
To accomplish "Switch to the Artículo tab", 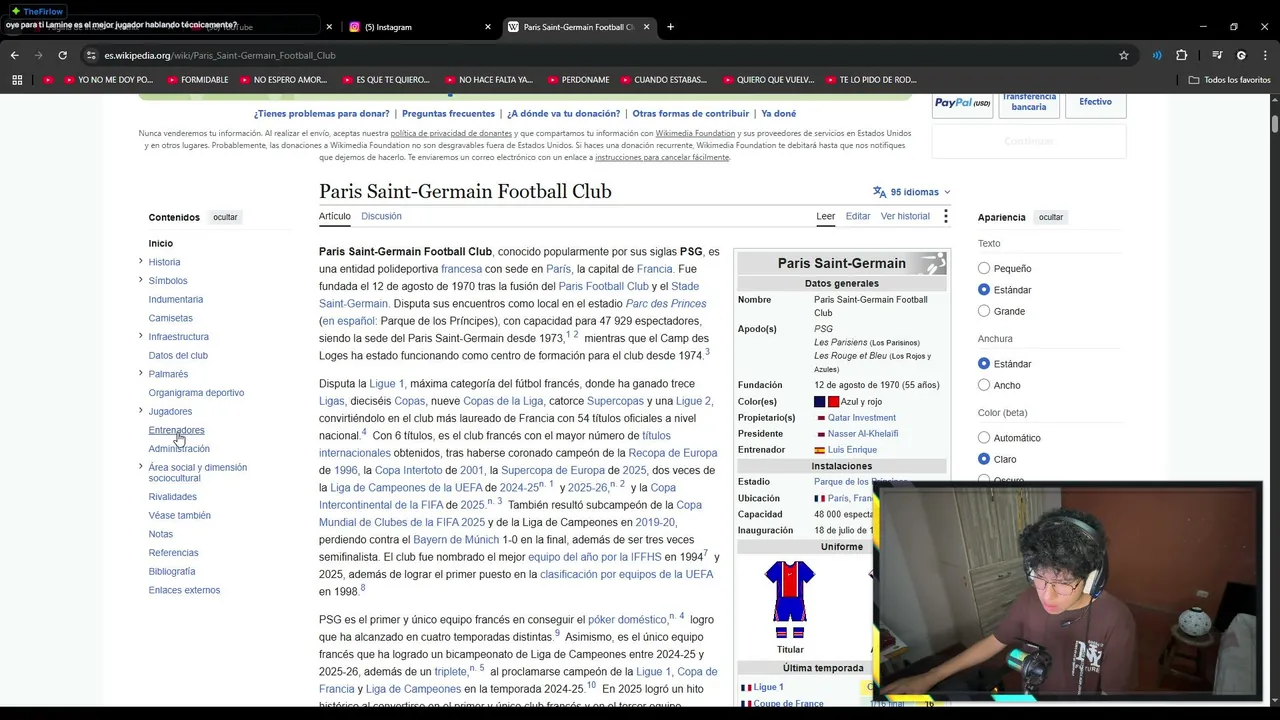I will [335, 216].
